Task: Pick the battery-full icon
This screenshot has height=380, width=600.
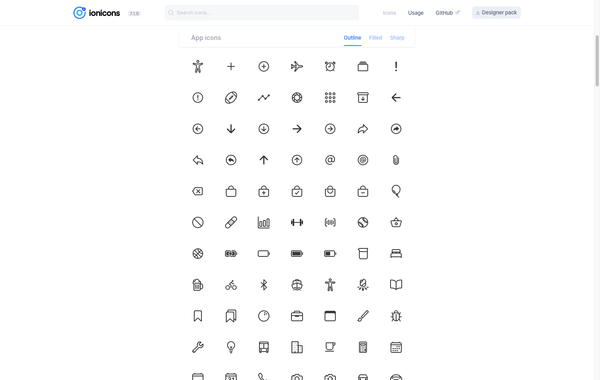Action: pyautogui.click(x=297, y=254)
